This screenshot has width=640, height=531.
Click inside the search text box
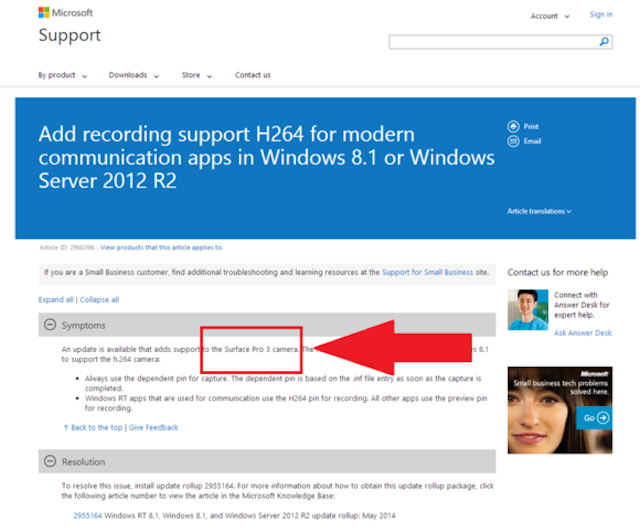click(x=492, y=42)
